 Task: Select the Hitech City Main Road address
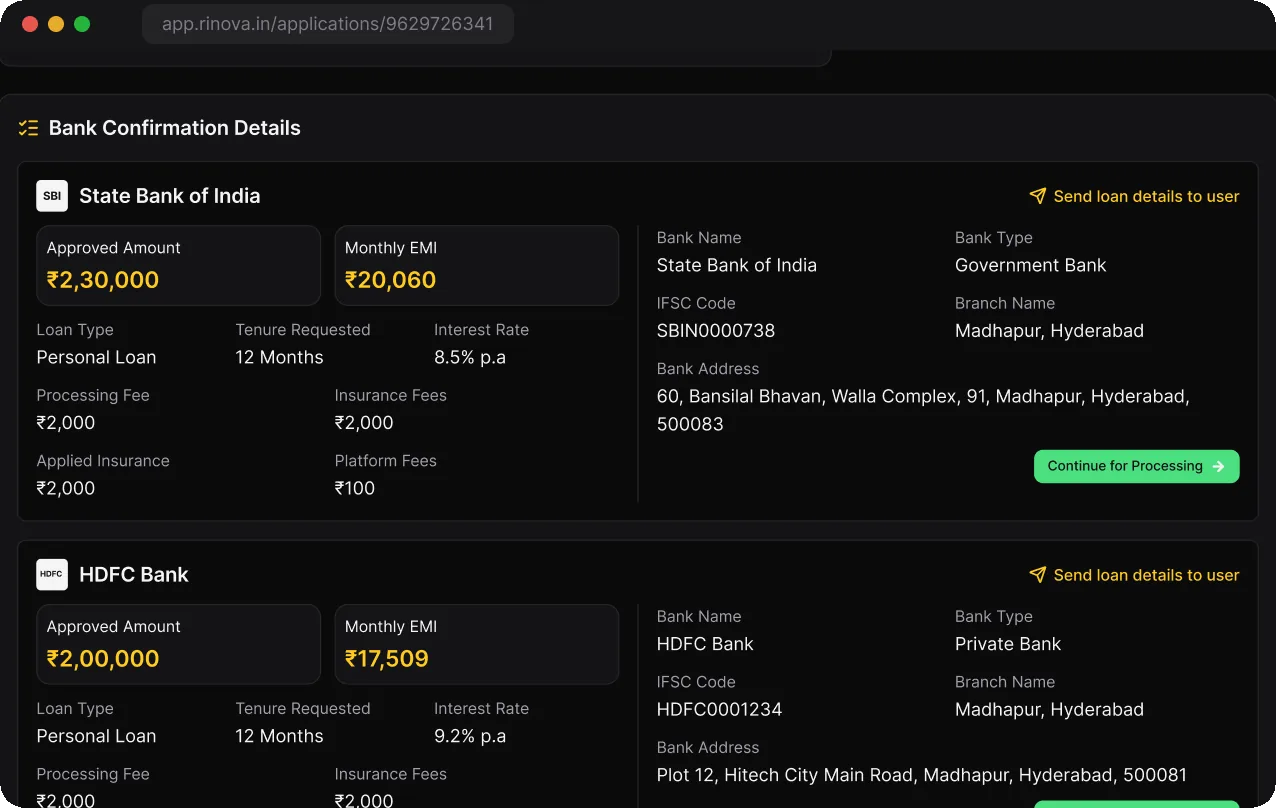[922, 775]
